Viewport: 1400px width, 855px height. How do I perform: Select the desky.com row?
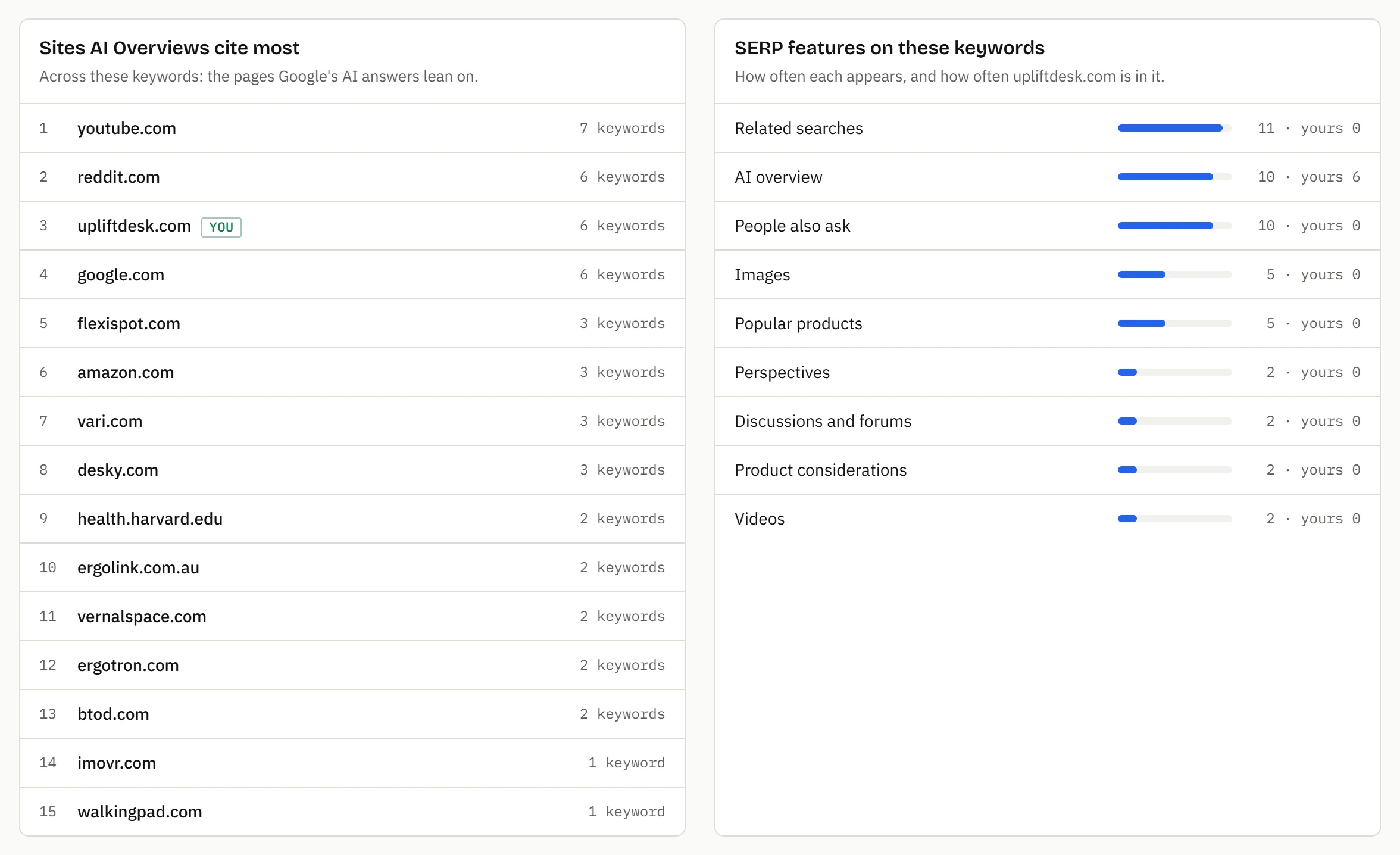[x=352, y=470]
